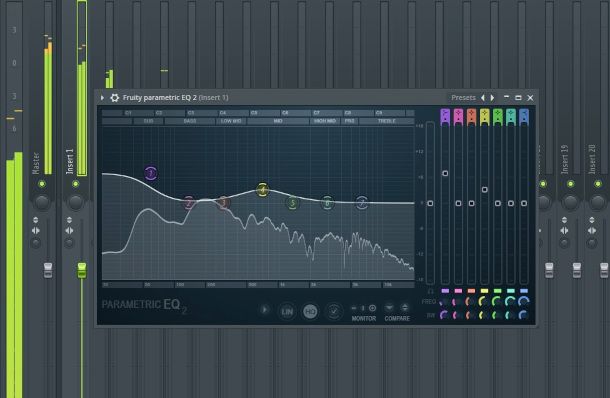The image size is (610, 398).
Task: Open the Compare bank down-arrow button
Action: pyautogui.click(x=389, y=308)
